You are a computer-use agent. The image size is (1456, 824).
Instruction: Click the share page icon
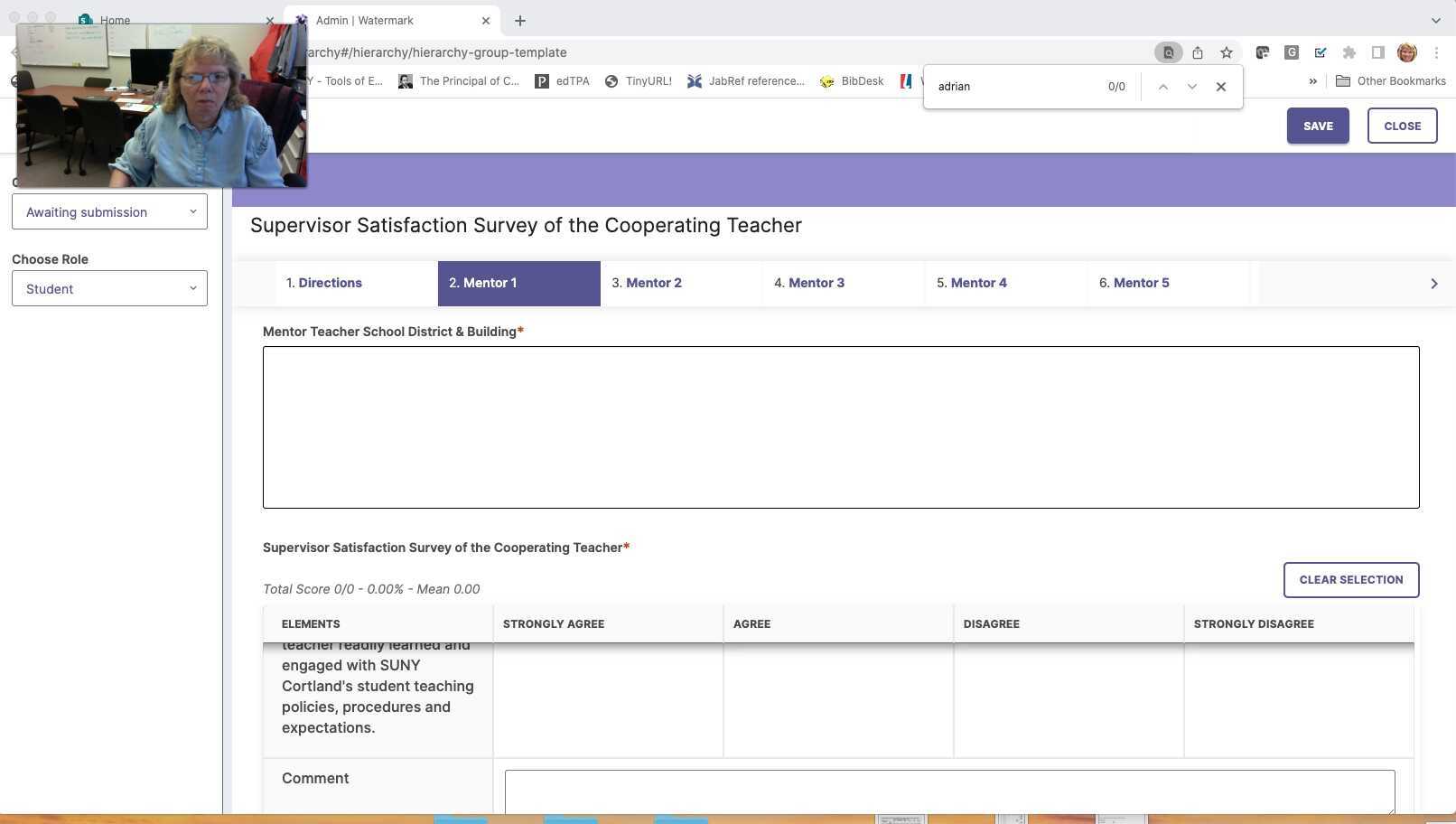click(x=1197, y=52)
